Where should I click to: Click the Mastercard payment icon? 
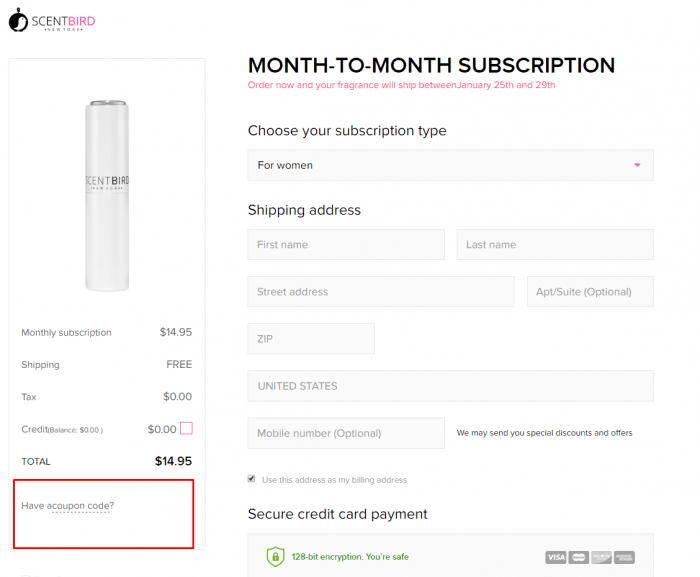[579, 557]
